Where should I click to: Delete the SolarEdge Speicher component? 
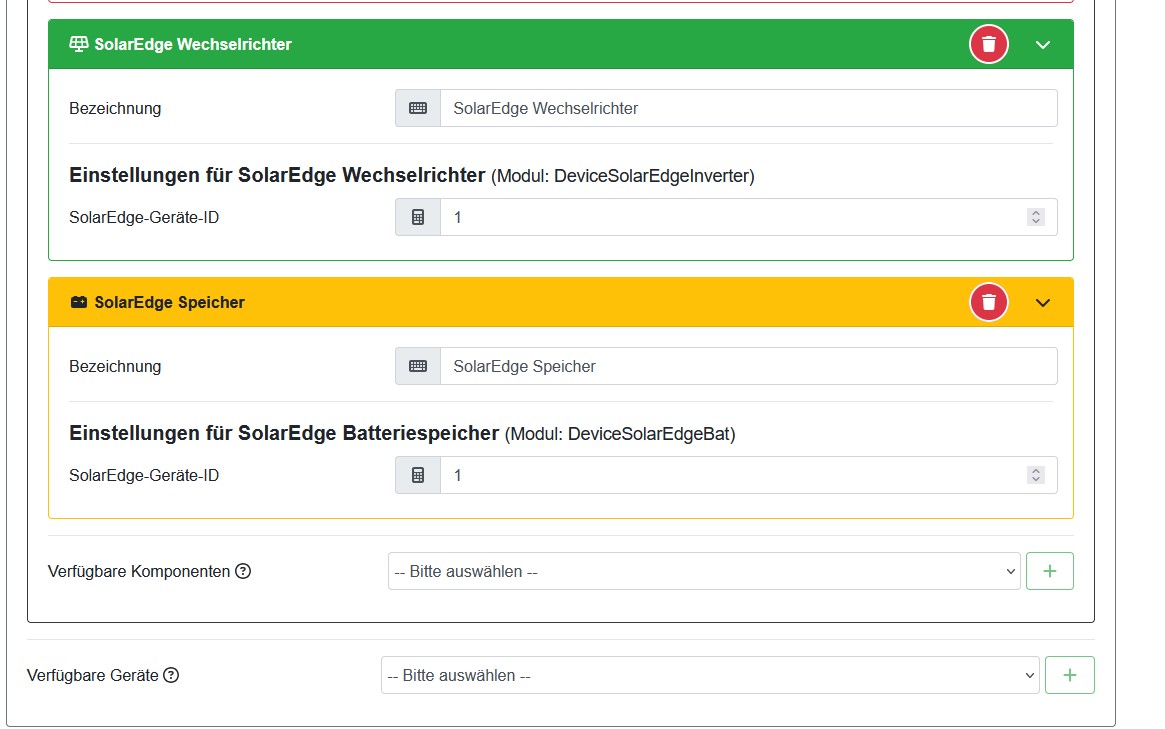tap(988, 302)
